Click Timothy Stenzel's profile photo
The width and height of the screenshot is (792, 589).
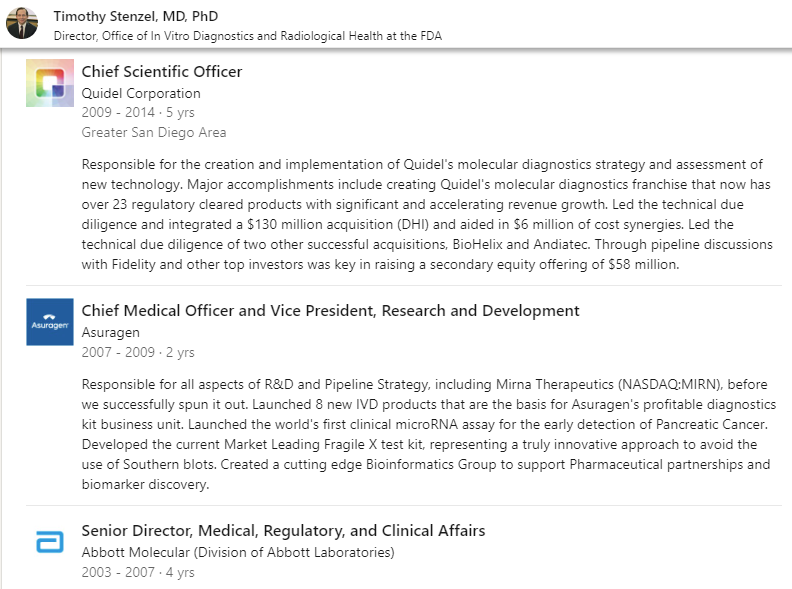click(x=22, y=22)
